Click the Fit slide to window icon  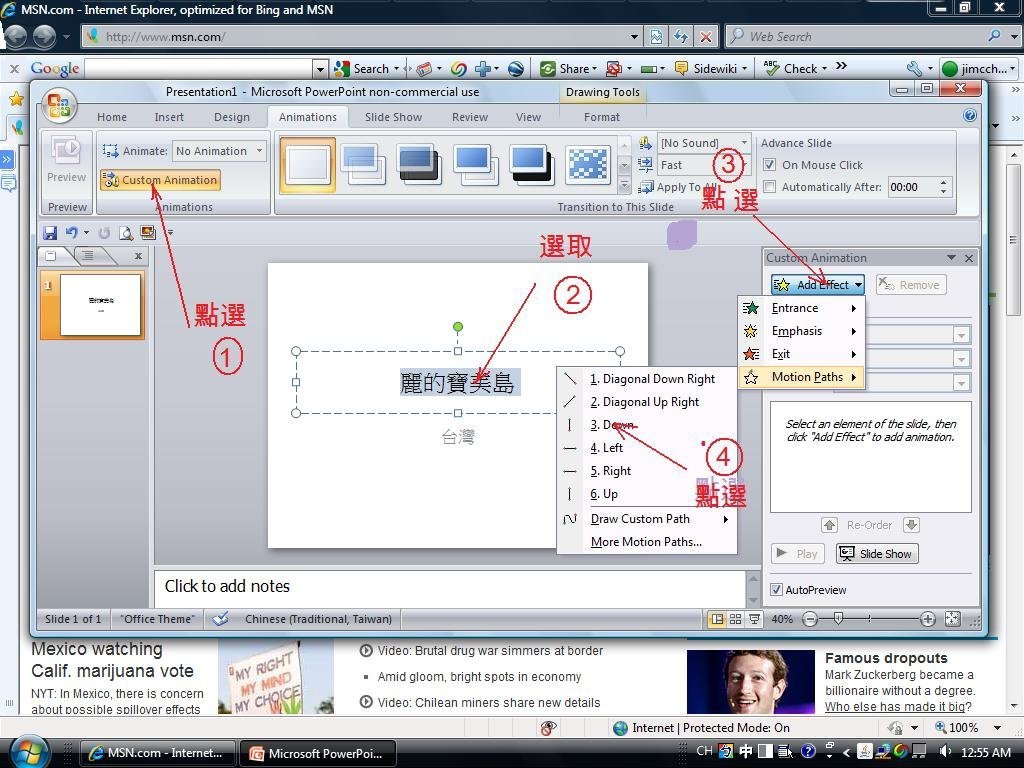(952, 618)
